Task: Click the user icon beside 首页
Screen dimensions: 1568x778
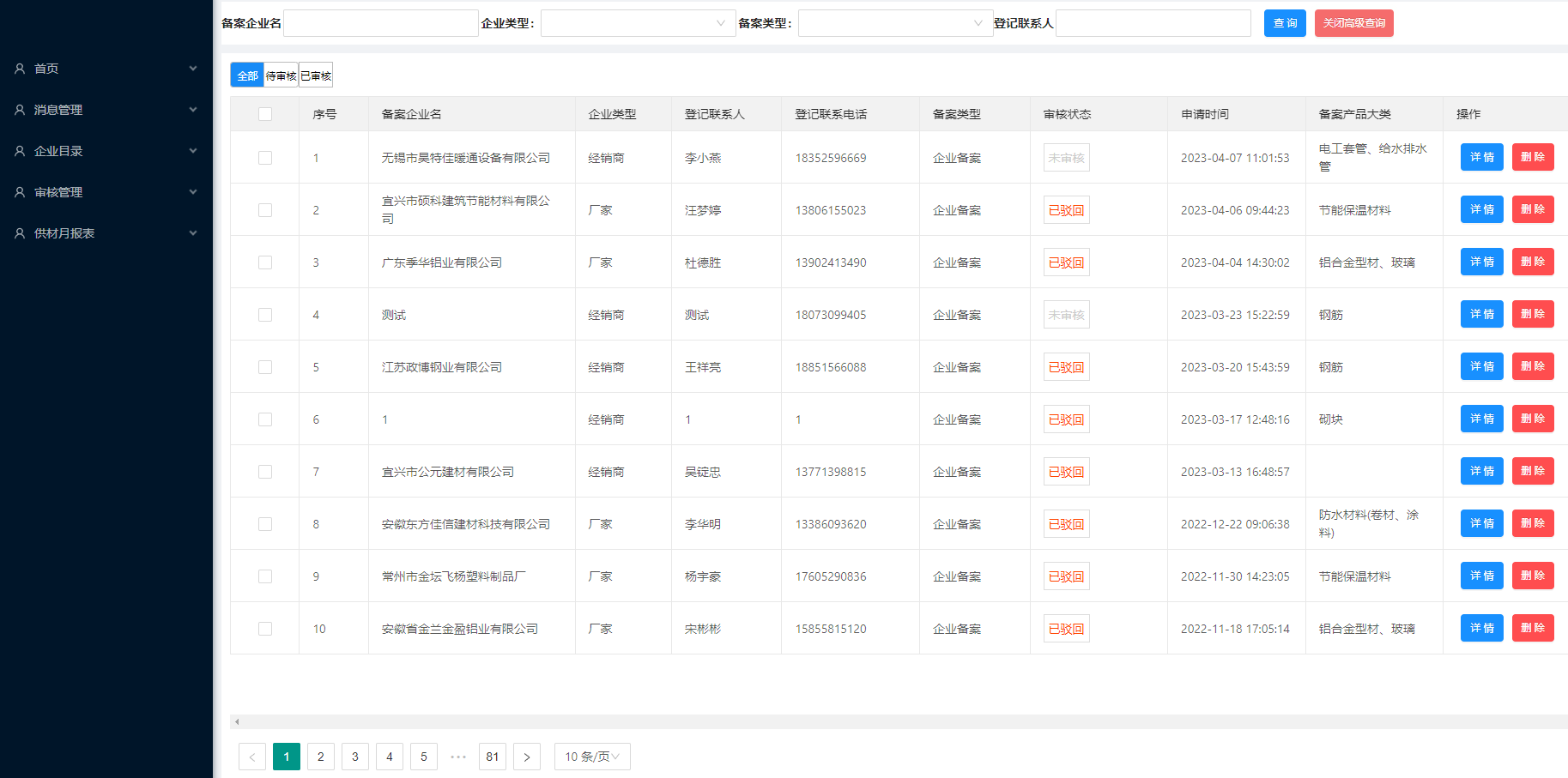Action: pos(20,69)
